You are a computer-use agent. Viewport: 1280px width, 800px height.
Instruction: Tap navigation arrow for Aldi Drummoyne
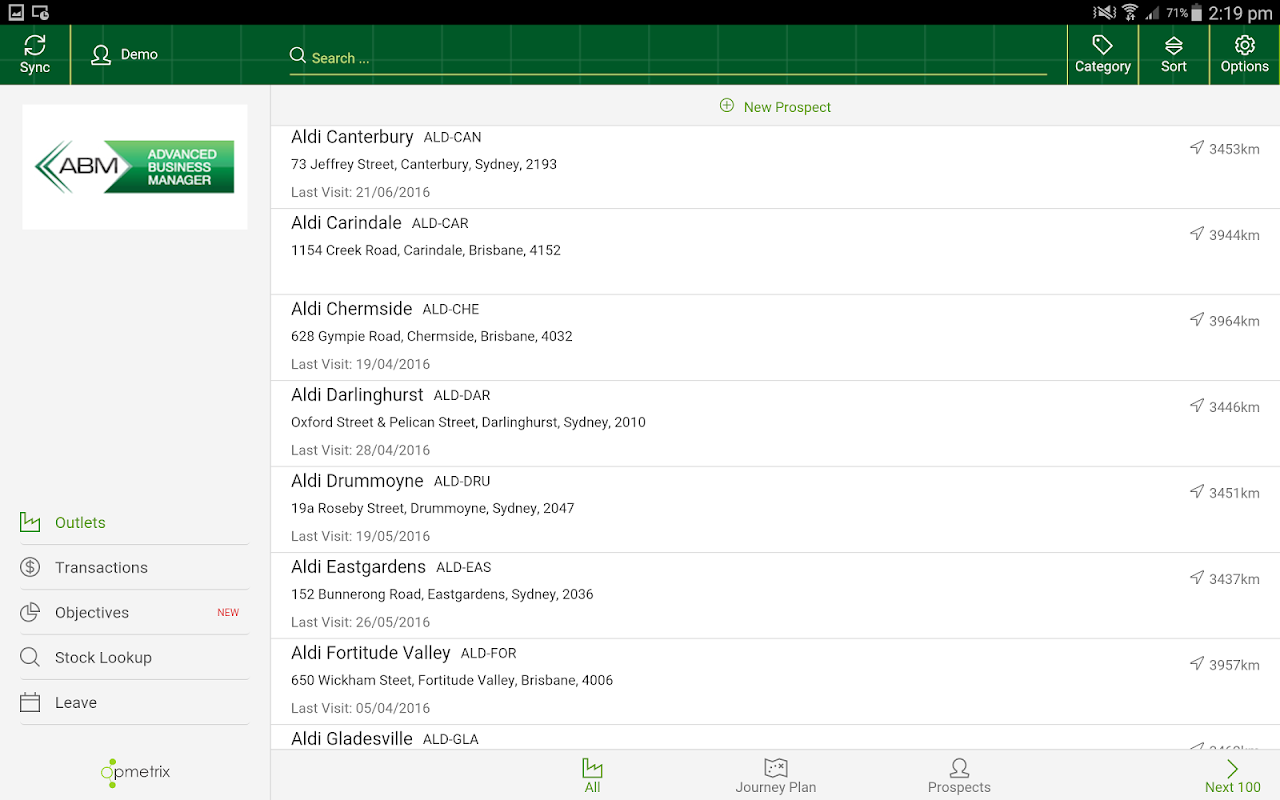tap(1196, 492)
